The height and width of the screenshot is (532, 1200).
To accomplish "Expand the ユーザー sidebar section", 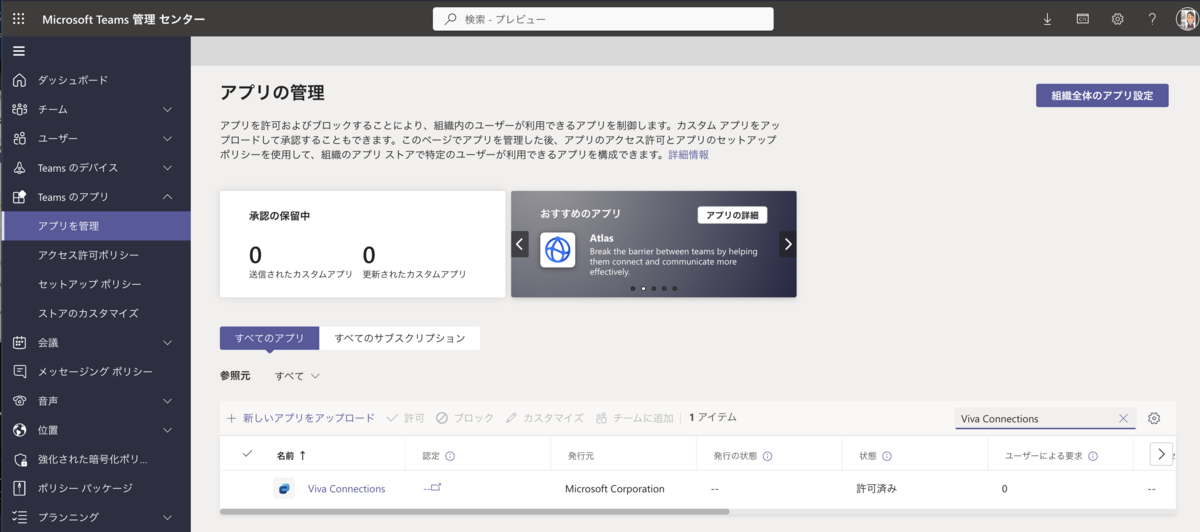I will (167, 138).
